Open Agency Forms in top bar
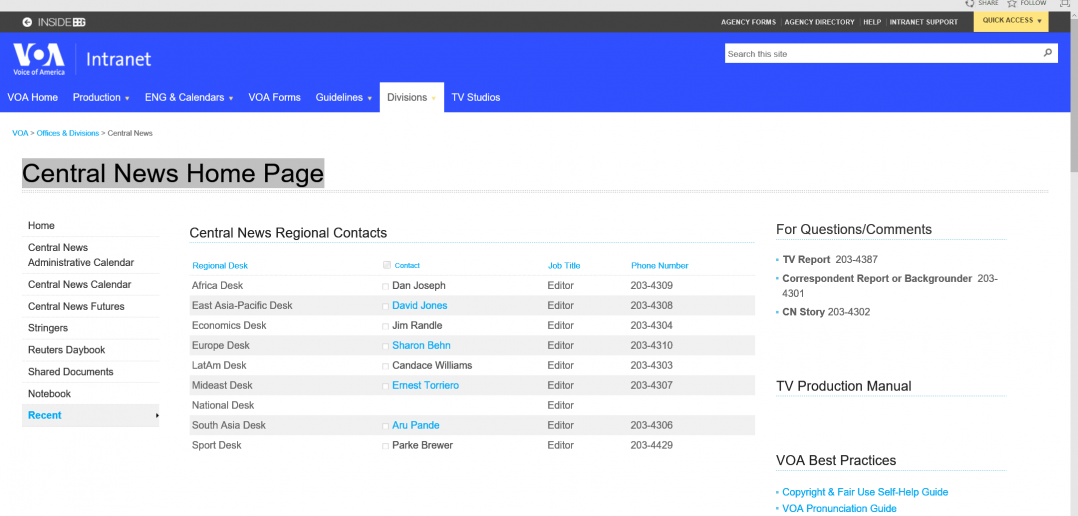Screen dimensions: 1078x516 pos(748,22)
